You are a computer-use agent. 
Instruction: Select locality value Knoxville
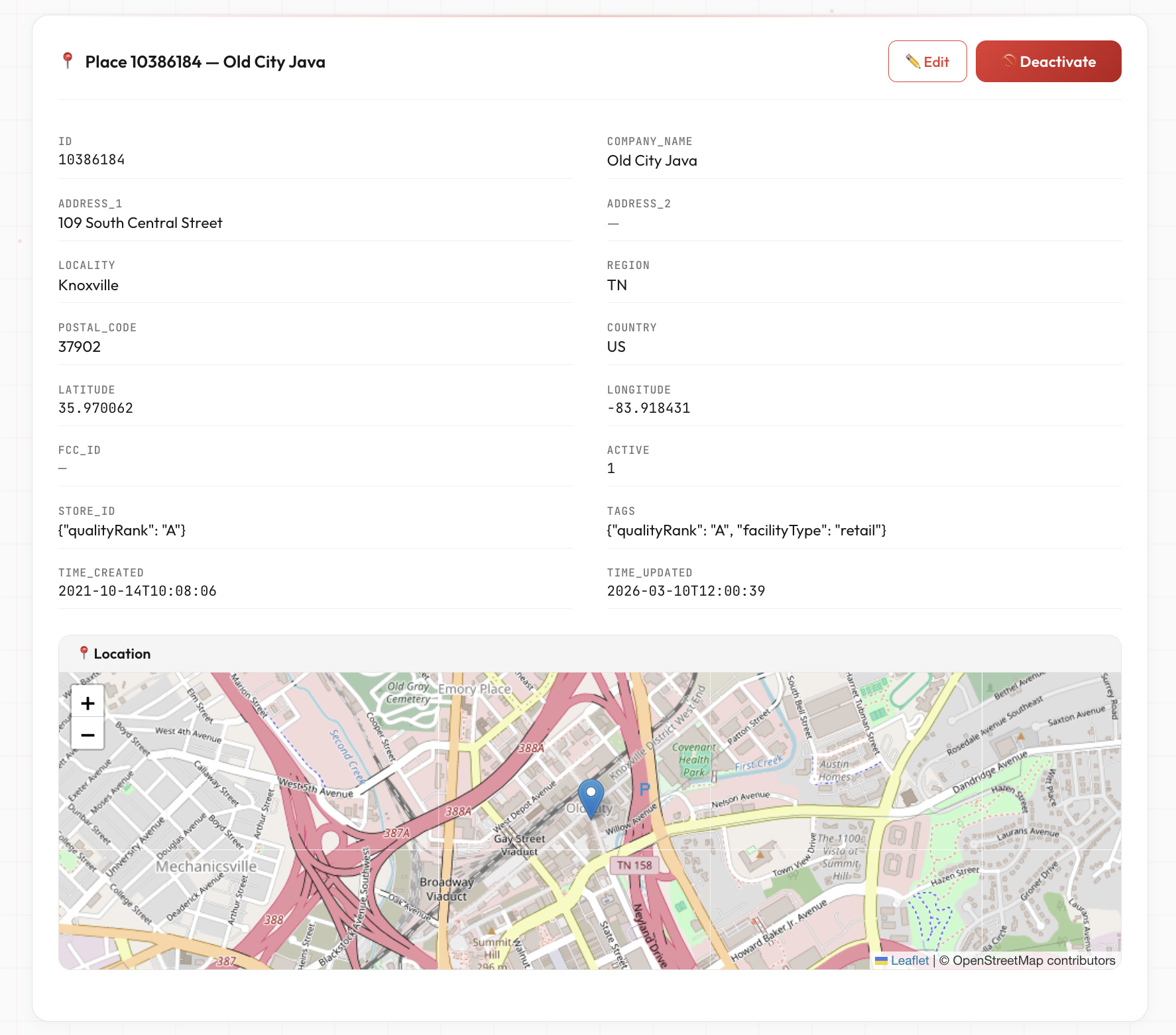coord(88,286)
